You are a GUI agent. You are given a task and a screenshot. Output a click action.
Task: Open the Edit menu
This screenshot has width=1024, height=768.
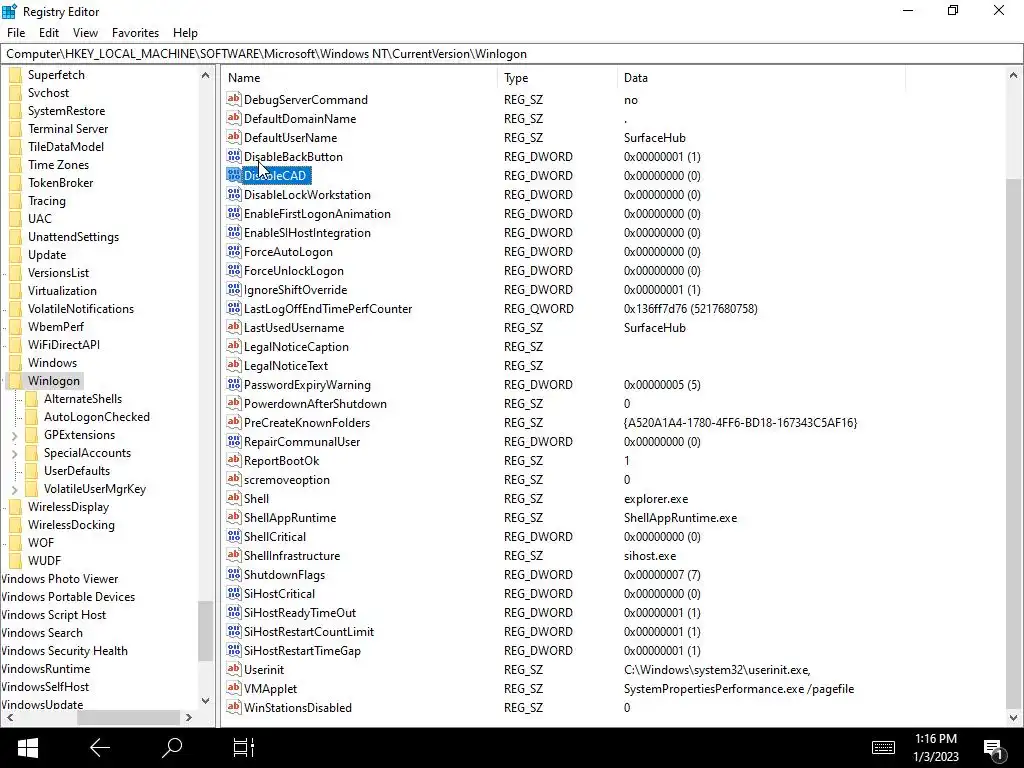pyautogui.click(x=49, y=33)
